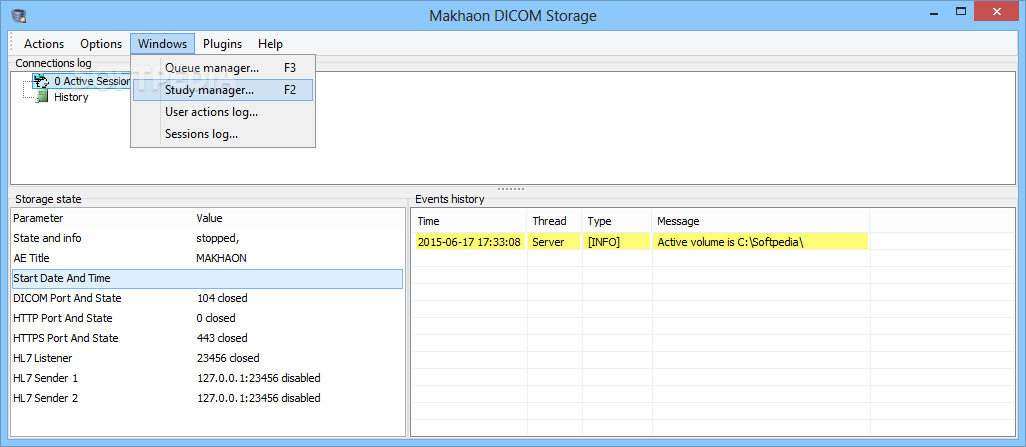Viewport: 1026px width, 447px height.
Task: Click the Type column header
Action: [617, 221]
